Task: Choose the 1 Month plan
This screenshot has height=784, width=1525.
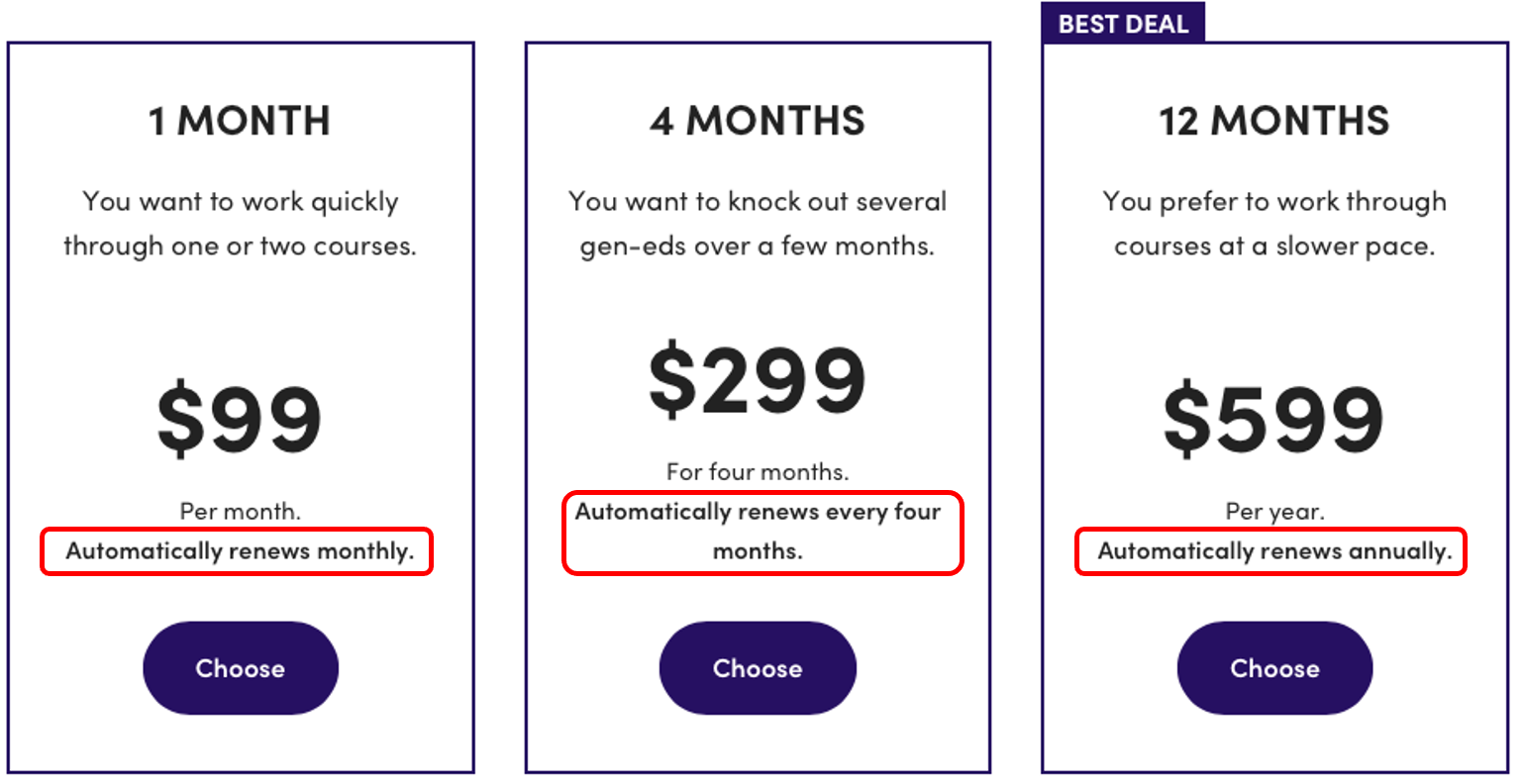Action: click(x=241, y=668)
